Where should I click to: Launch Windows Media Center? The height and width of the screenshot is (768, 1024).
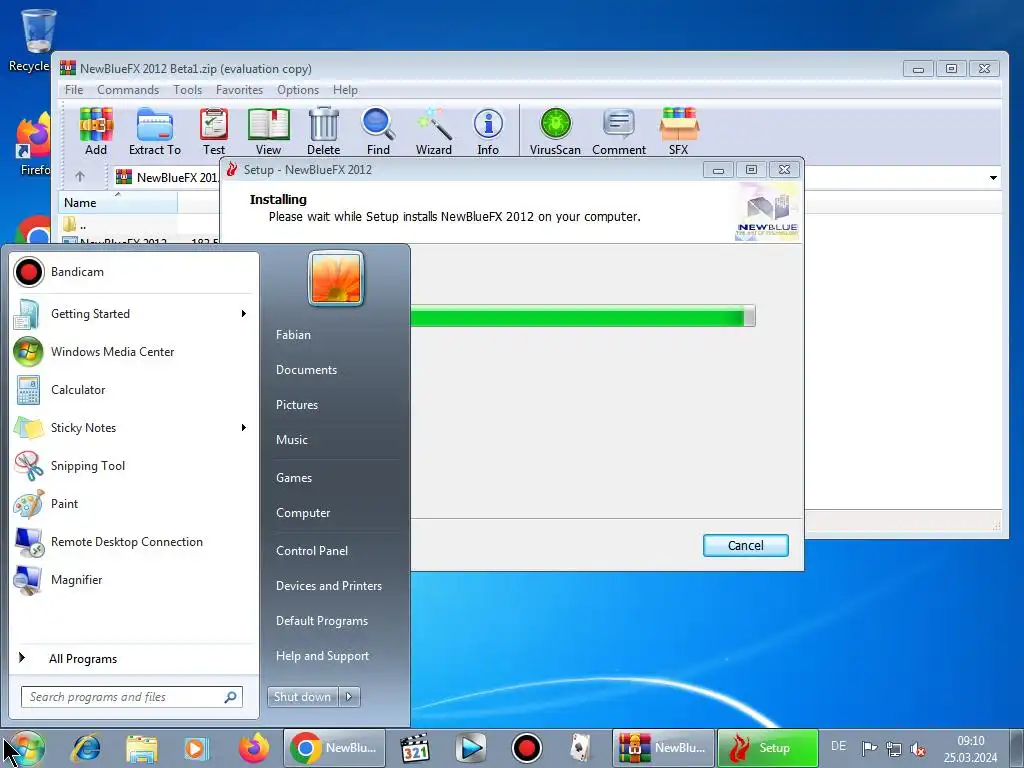[133, 351]
